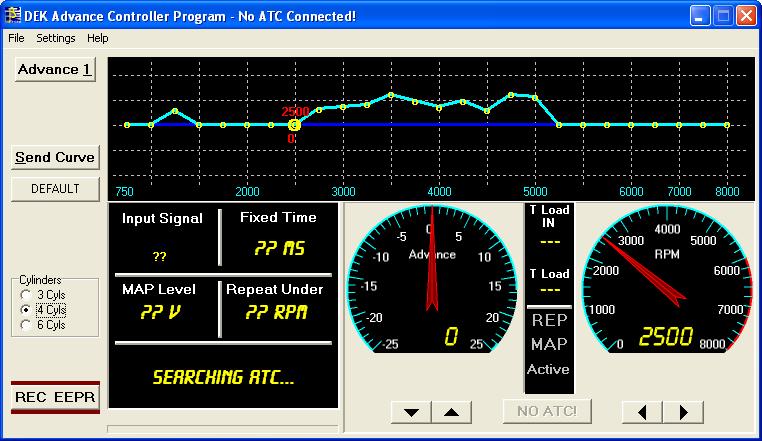Select the curve point at 2000 RPM
Screen dimensions: 762x441
pyautogui.click(x=247, y=125)
